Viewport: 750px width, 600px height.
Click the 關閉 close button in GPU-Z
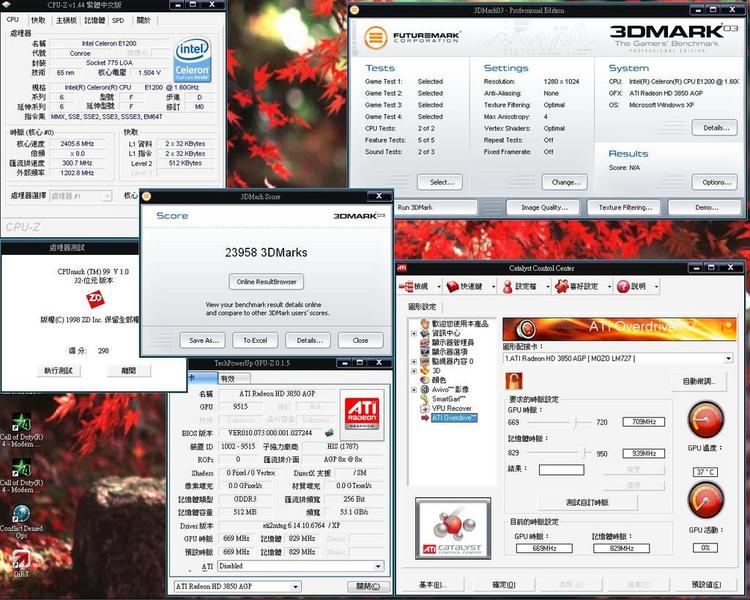(x=368, y=587)
